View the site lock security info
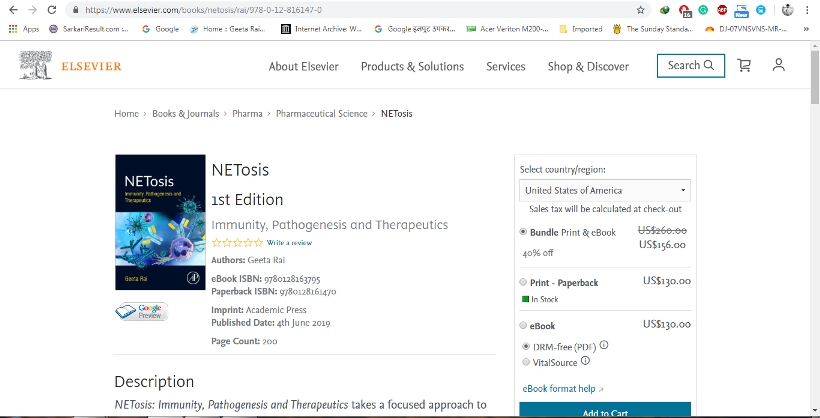 coord(75,10)
